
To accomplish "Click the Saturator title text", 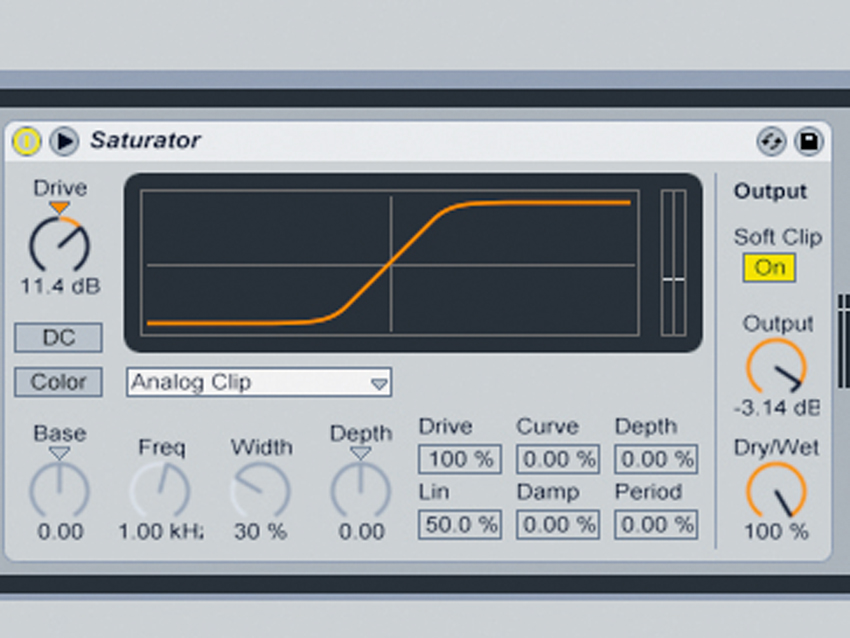I will click(x=145, y=141).
